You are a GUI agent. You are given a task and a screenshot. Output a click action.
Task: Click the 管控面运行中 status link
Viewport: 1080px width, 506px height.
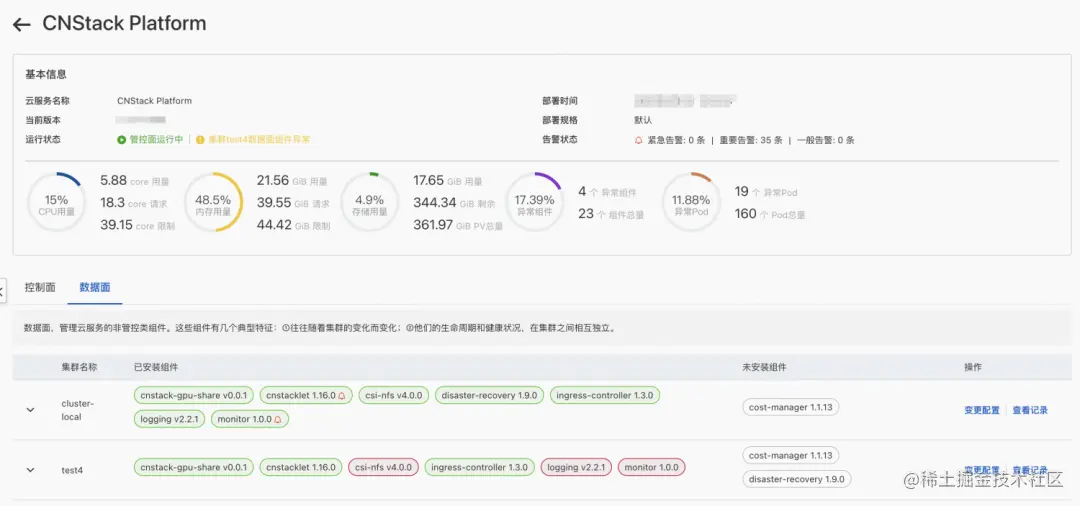pos(156,139)
